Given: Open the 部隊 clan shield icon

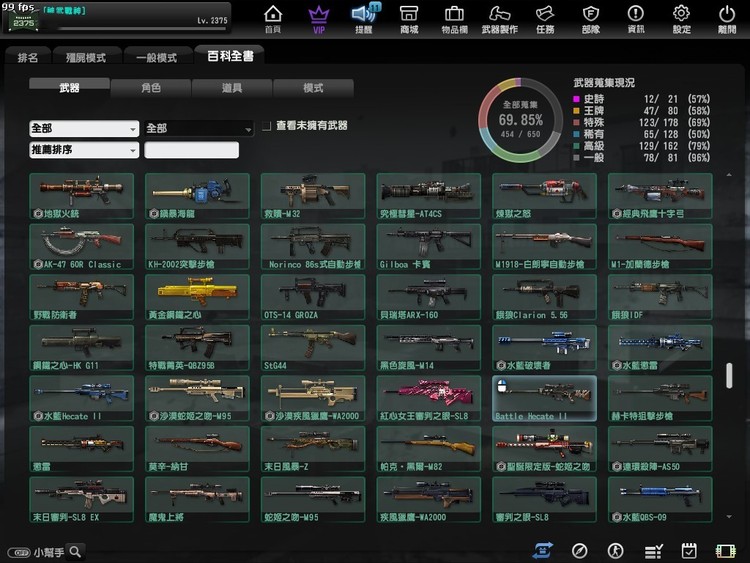Looking at the screenshot, I should [591, 18].
